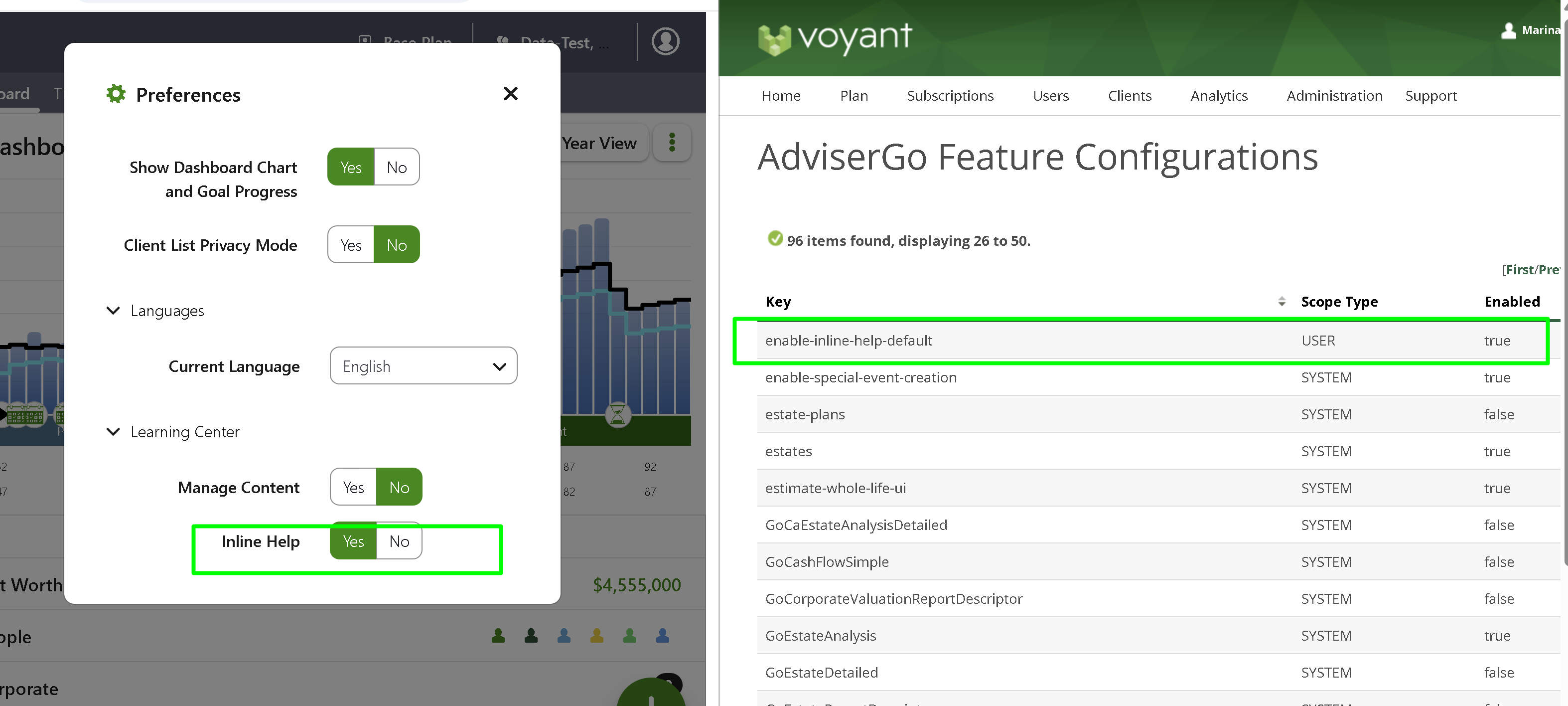Select the yellow person icon
Viewport: 1568px width, 706px height.
pyautogui.click(x=596, y=635)
